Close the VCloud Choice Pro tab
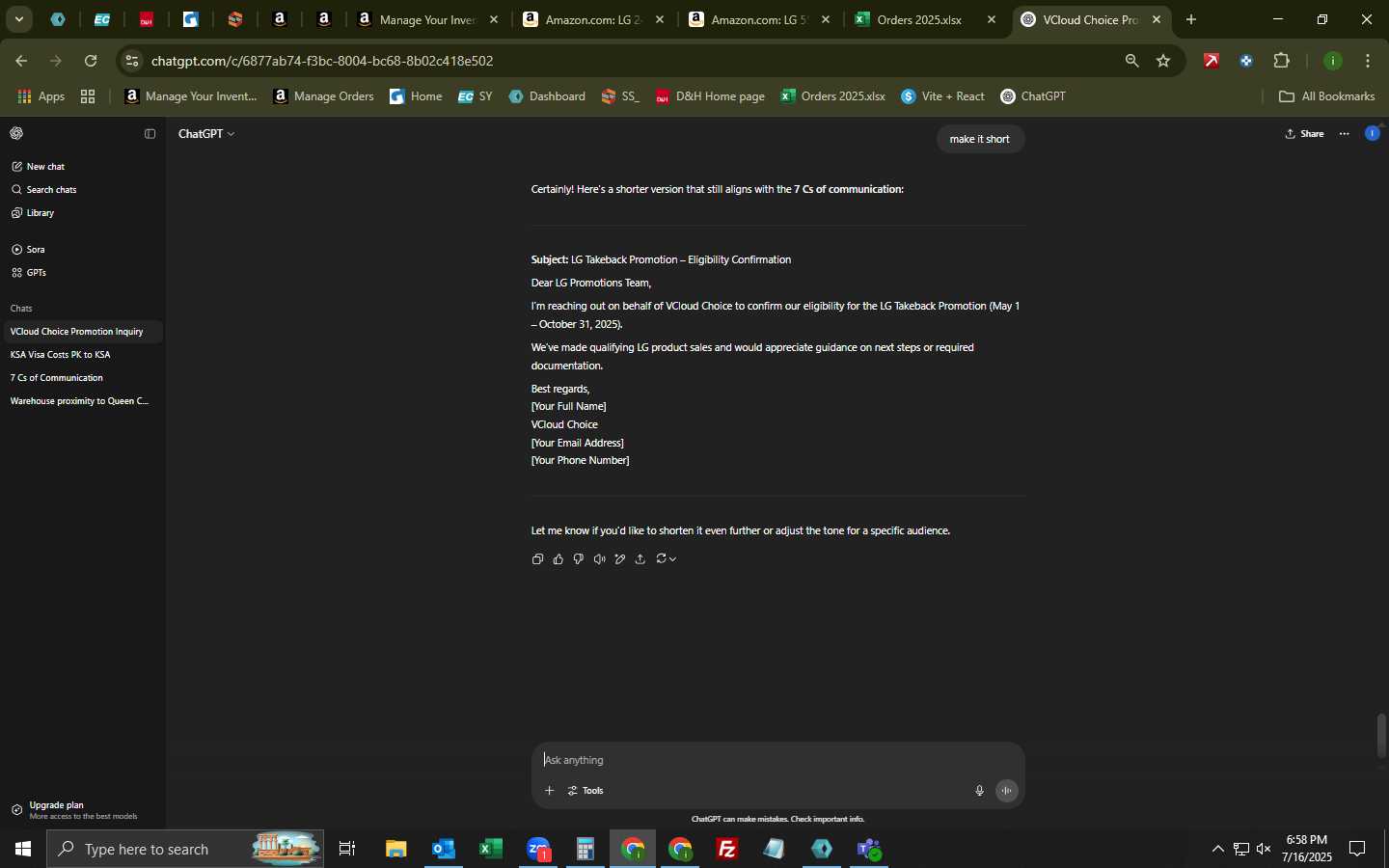Image resolution: width=1389 pixels, height=868 pixels. [x=1157, y=19]
